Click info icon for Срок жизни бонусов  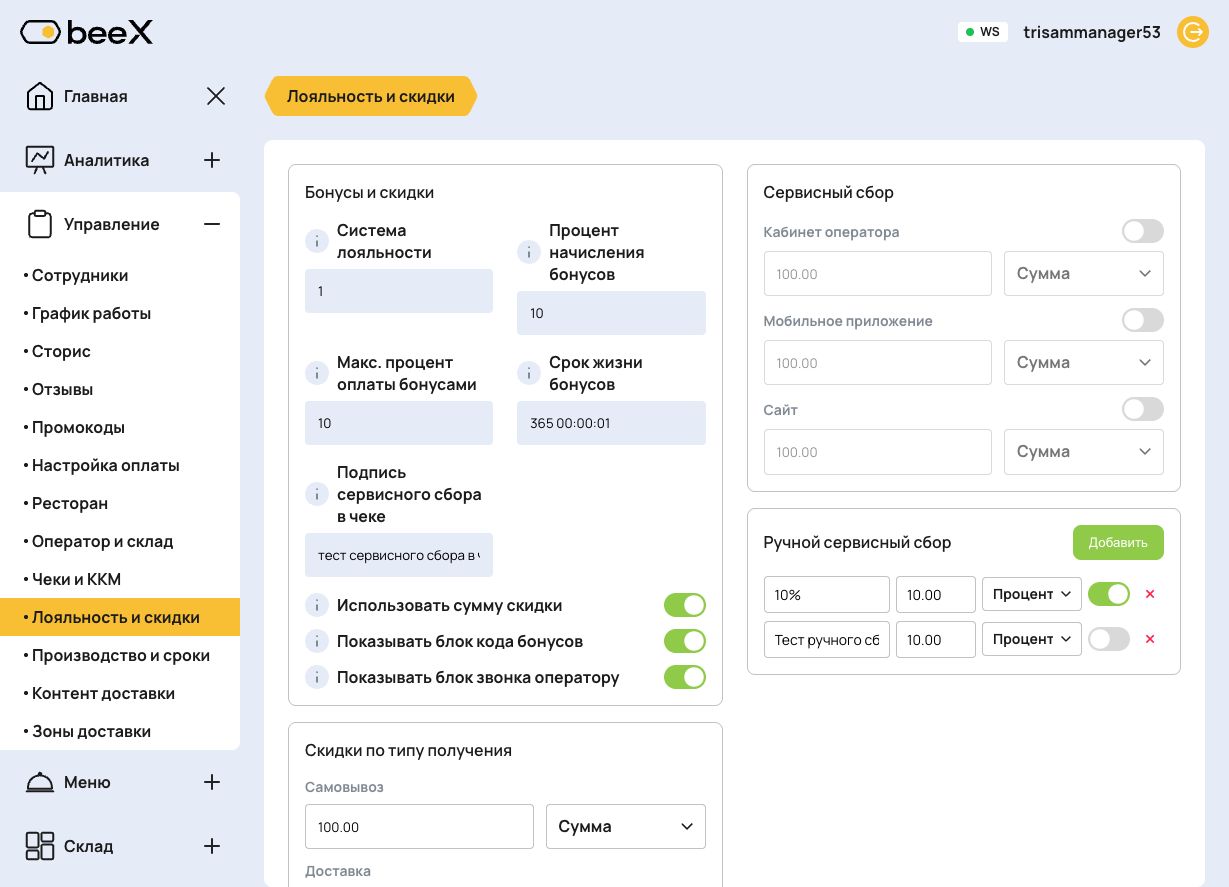point(529,373)
